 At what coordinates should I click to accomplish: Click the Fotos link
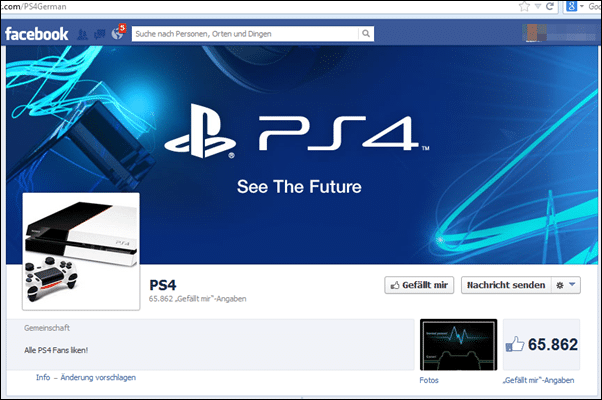(429, 380)
